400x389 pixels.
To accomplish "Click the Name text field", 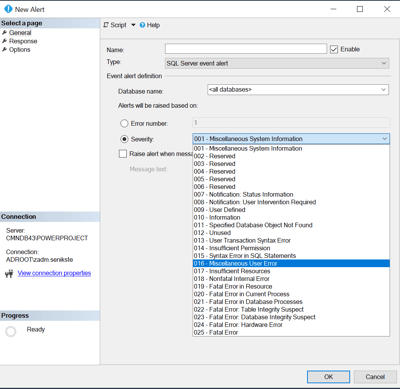I will click(x=246, y=49).
